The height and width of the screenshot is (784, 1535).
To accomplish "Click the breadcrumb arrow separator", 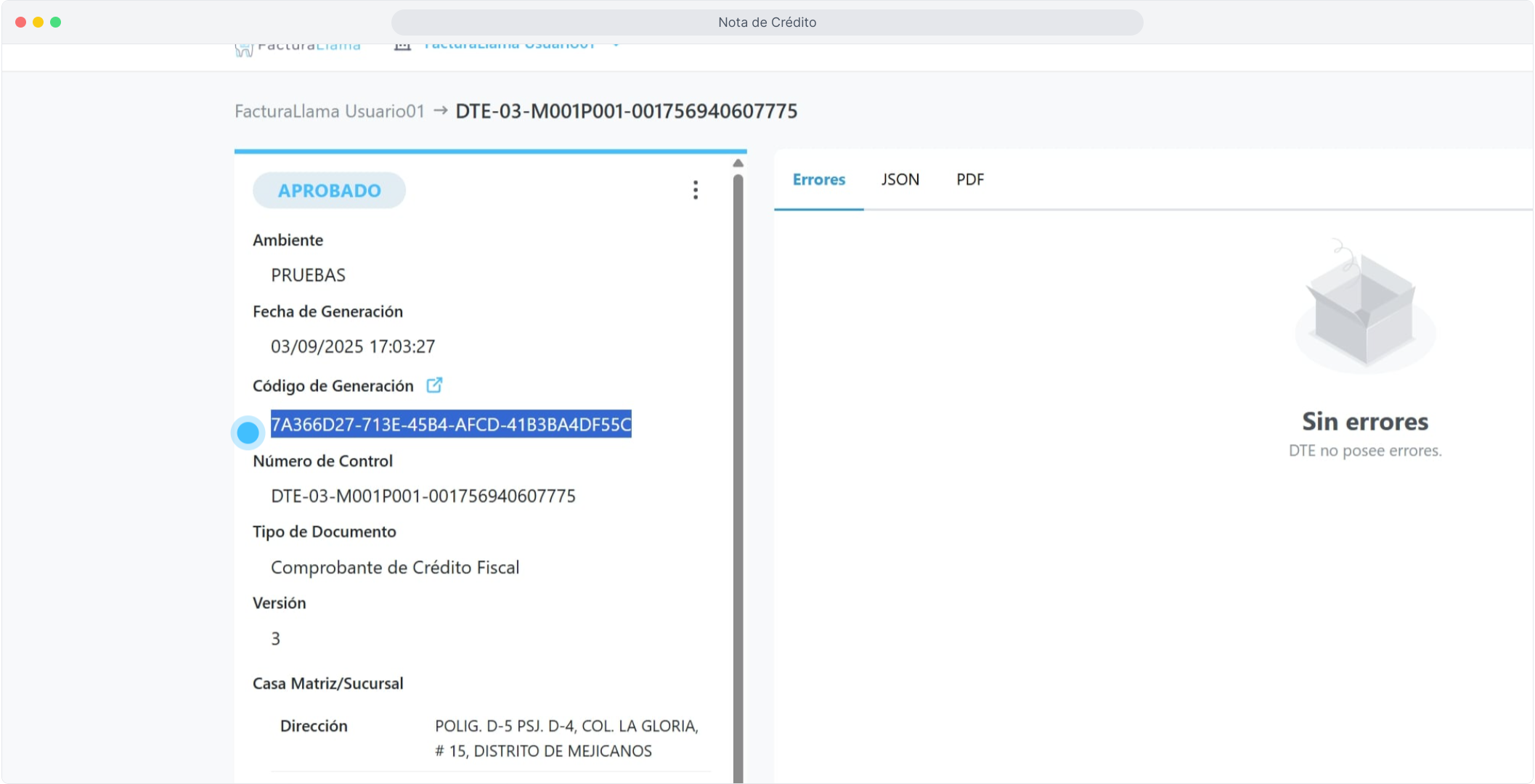I will point(440,111).
